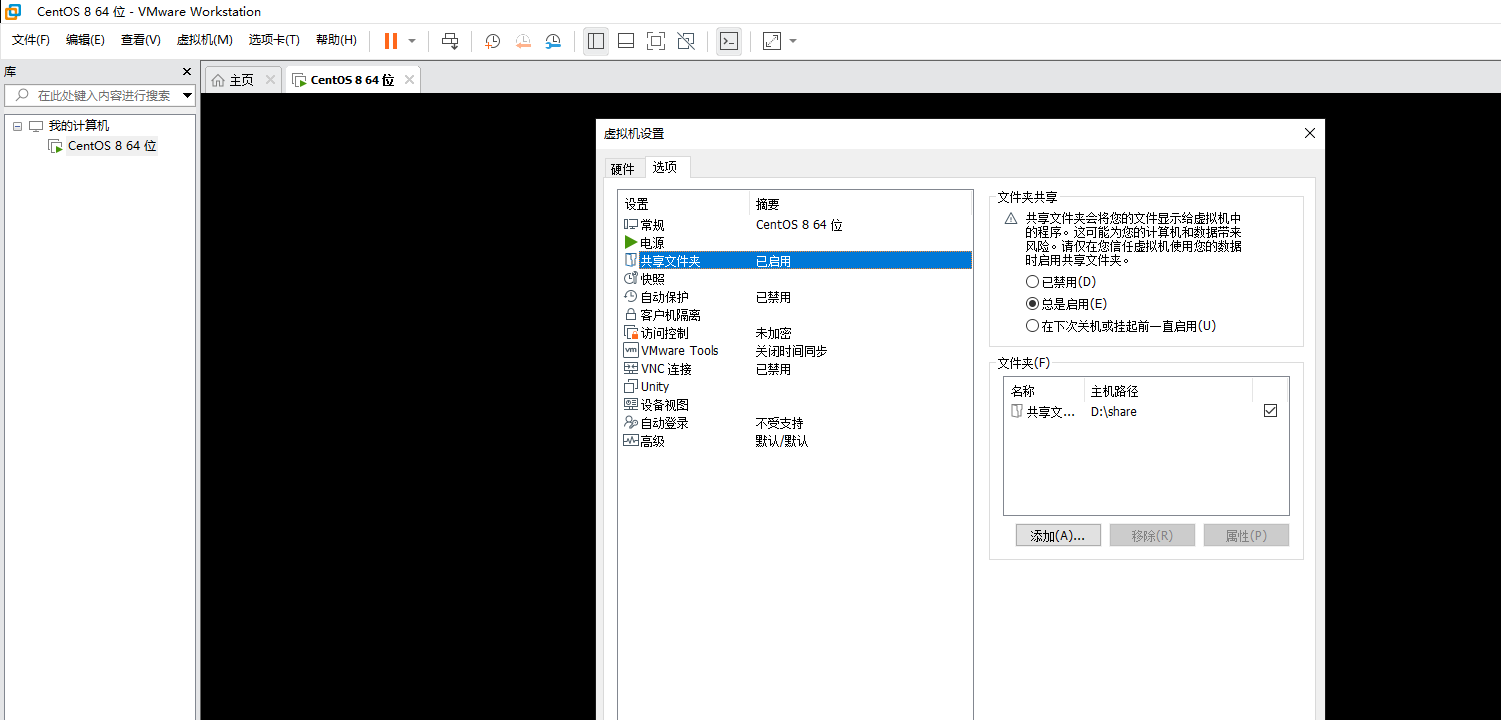The height and width of the screenshot is (720, 1501).
Task: Open the power options dropdown beside pause
Action: tap(412, 41)
